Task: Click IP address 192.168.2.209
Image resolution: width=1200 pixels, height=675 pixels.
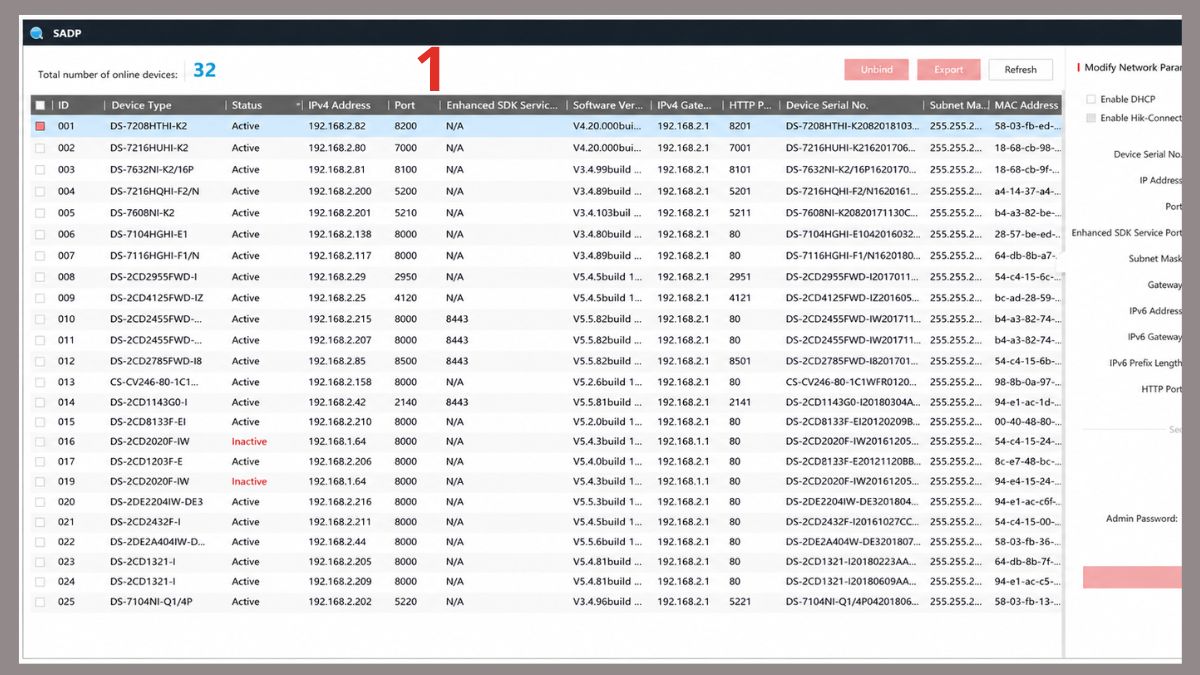Action: point(340,582)
